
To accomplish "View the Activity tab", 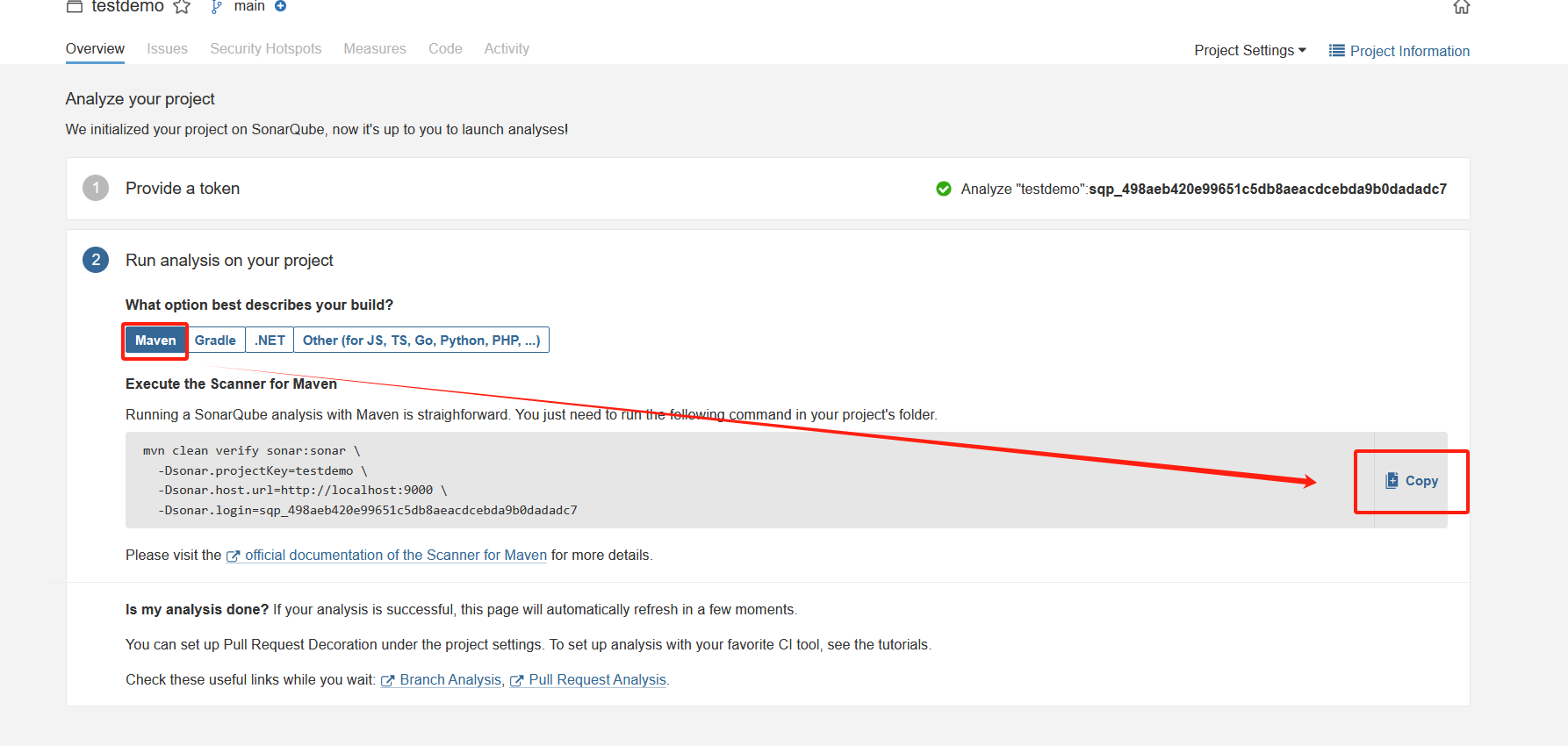I will pos(507,49).
